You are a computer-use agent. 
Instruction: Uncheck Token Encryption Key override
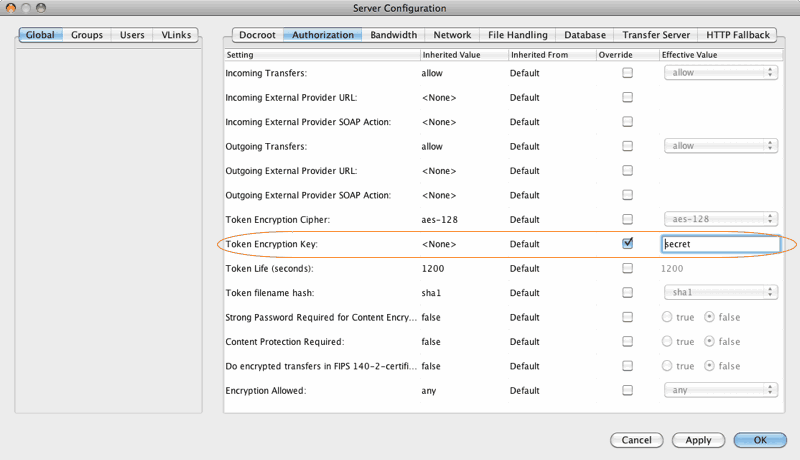pos(628,243)
